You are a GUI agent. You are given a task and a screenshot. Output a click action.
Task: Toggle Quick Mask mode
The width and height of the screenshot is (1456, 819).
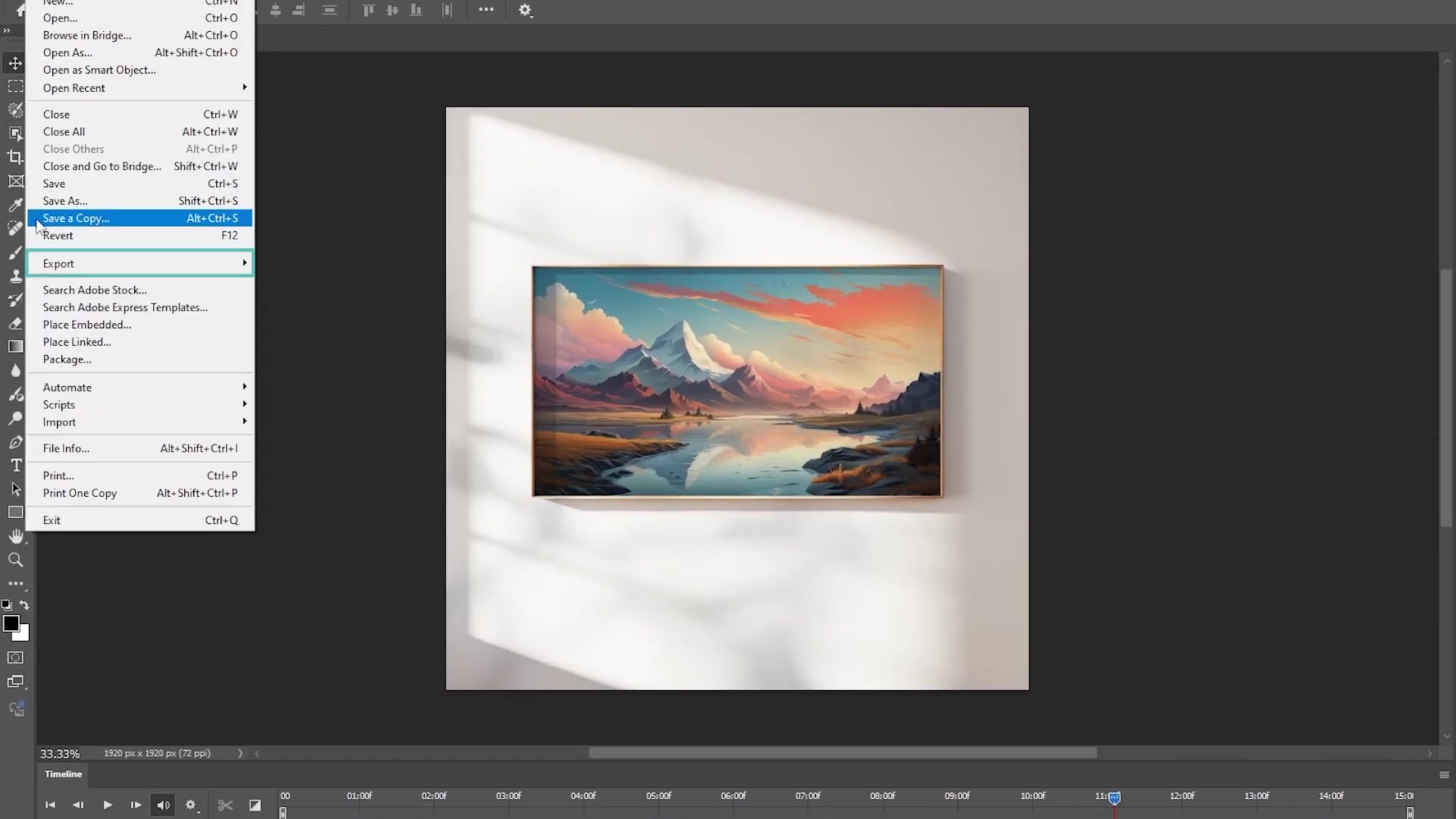(x=15, y=657)
